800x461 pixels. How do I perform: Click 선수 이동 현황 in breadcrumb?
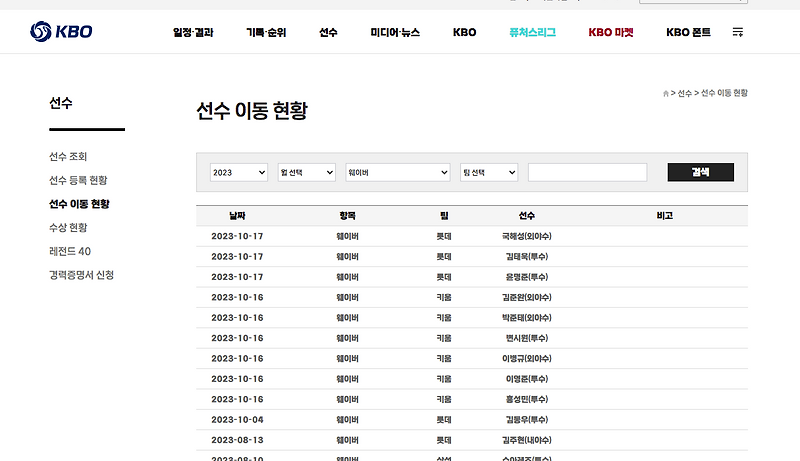[x=724, y=93]
